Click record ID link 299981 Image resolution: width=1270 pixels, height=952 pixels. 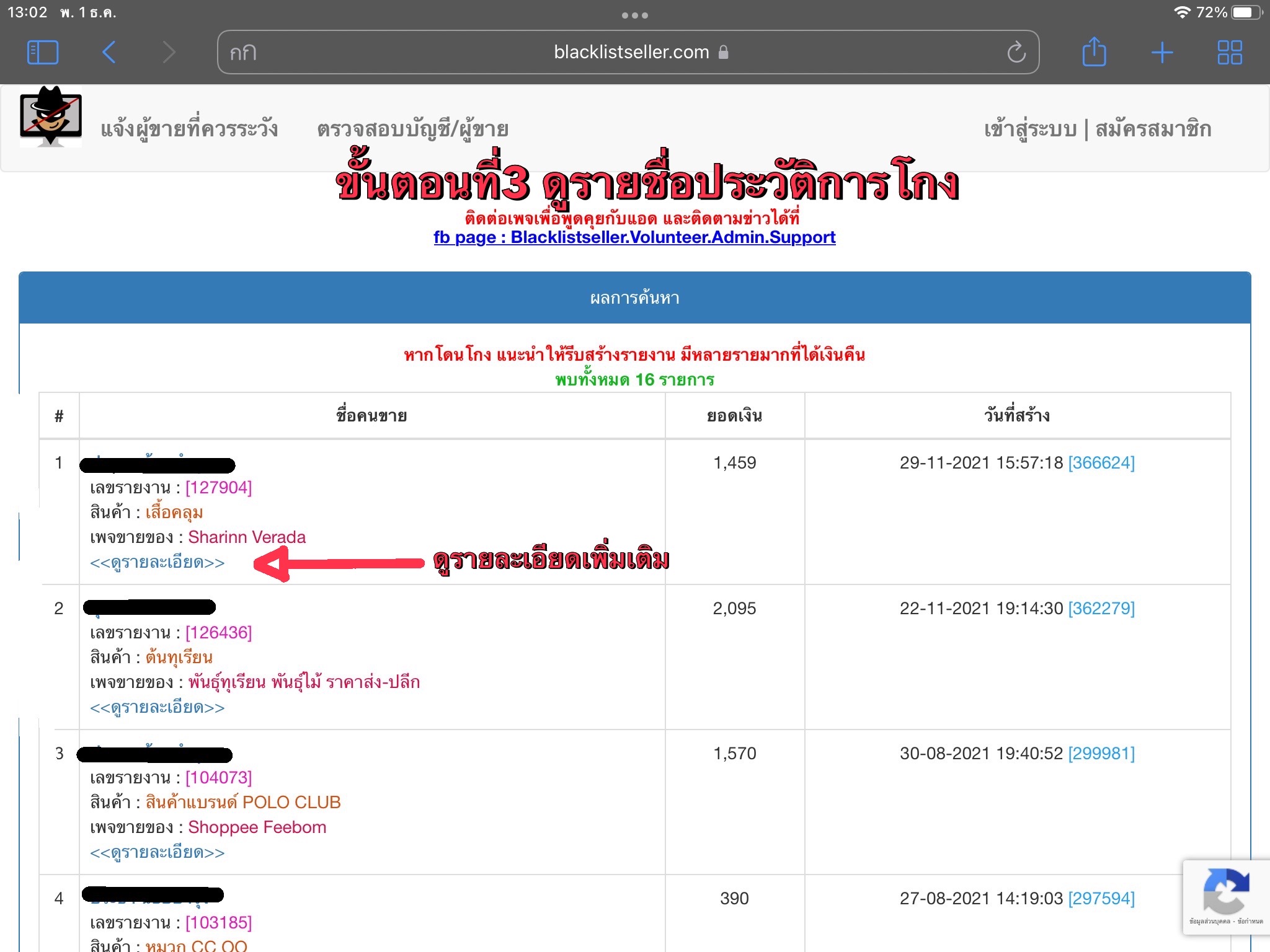[x=1101, y=754]
